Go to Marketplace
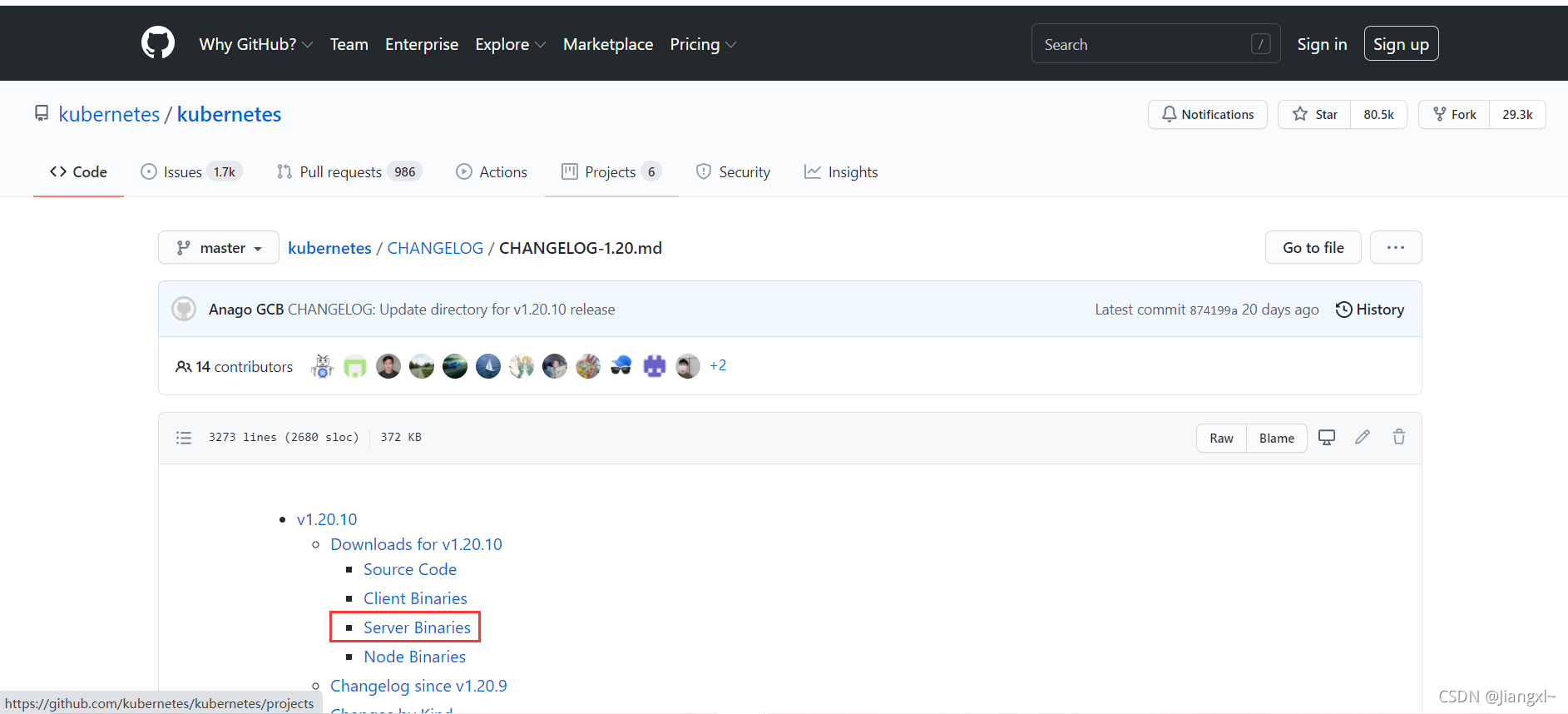 pos(608,44)
